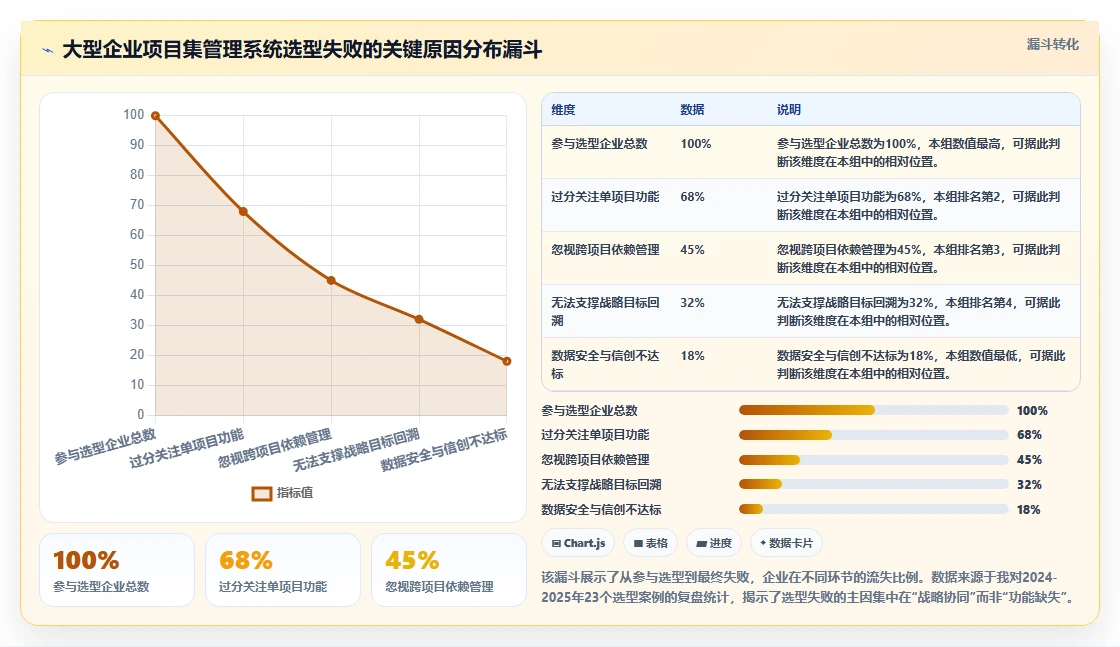This screenshot has width=1120, height=647.
Task: Click table cell 过分关注单项目功能 in the 维度 column
Action: (x=605, y=196)
